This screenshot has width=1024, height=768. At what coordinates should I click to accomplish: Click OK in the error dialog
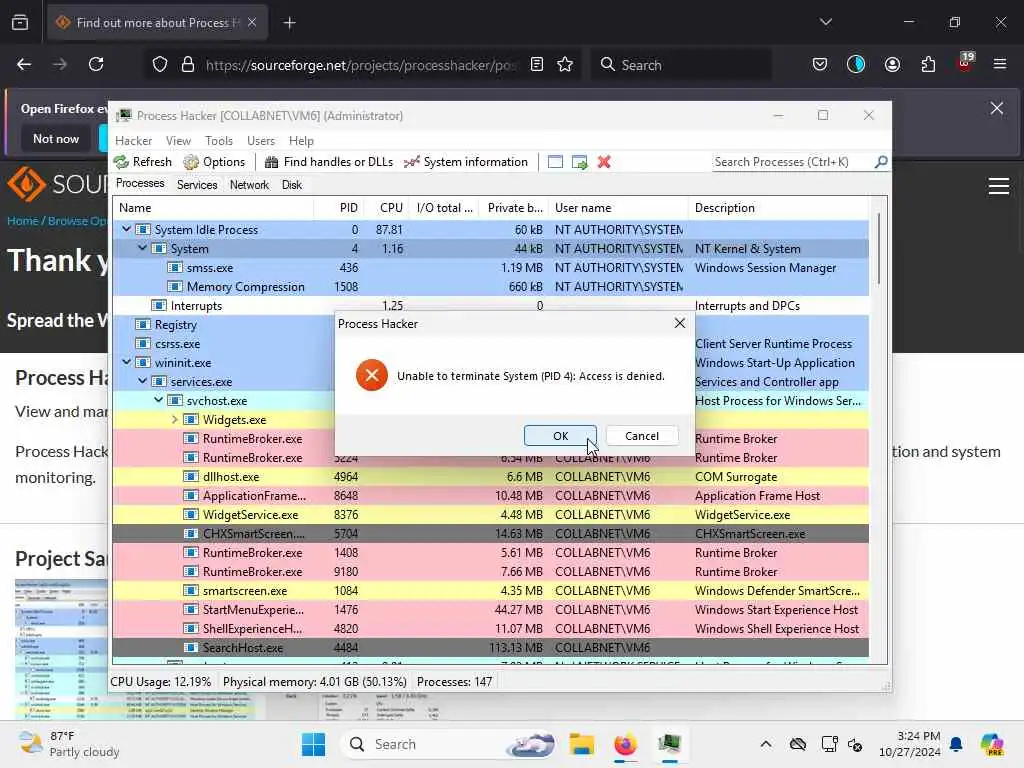[x=560, y=436]
